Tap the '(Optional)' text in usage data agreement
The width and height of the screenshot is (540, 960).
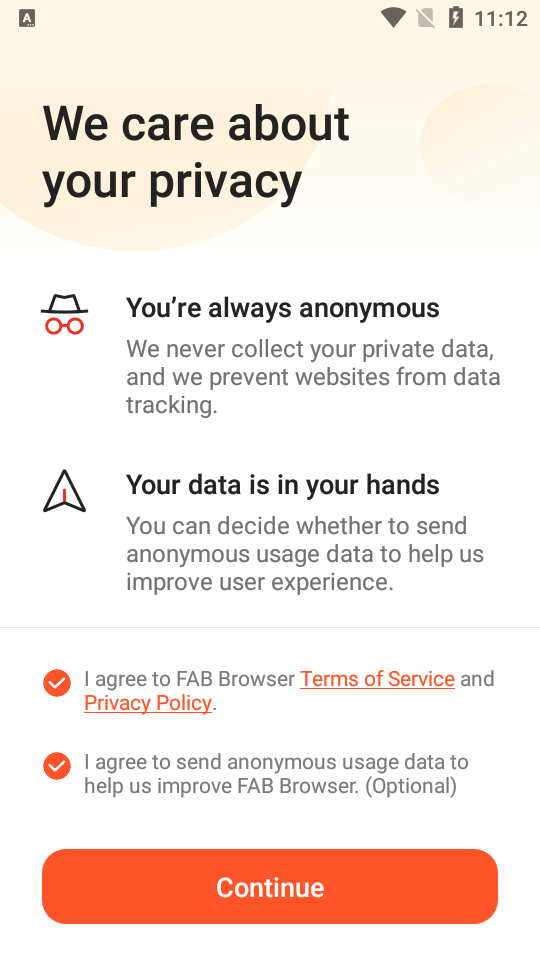411,786
